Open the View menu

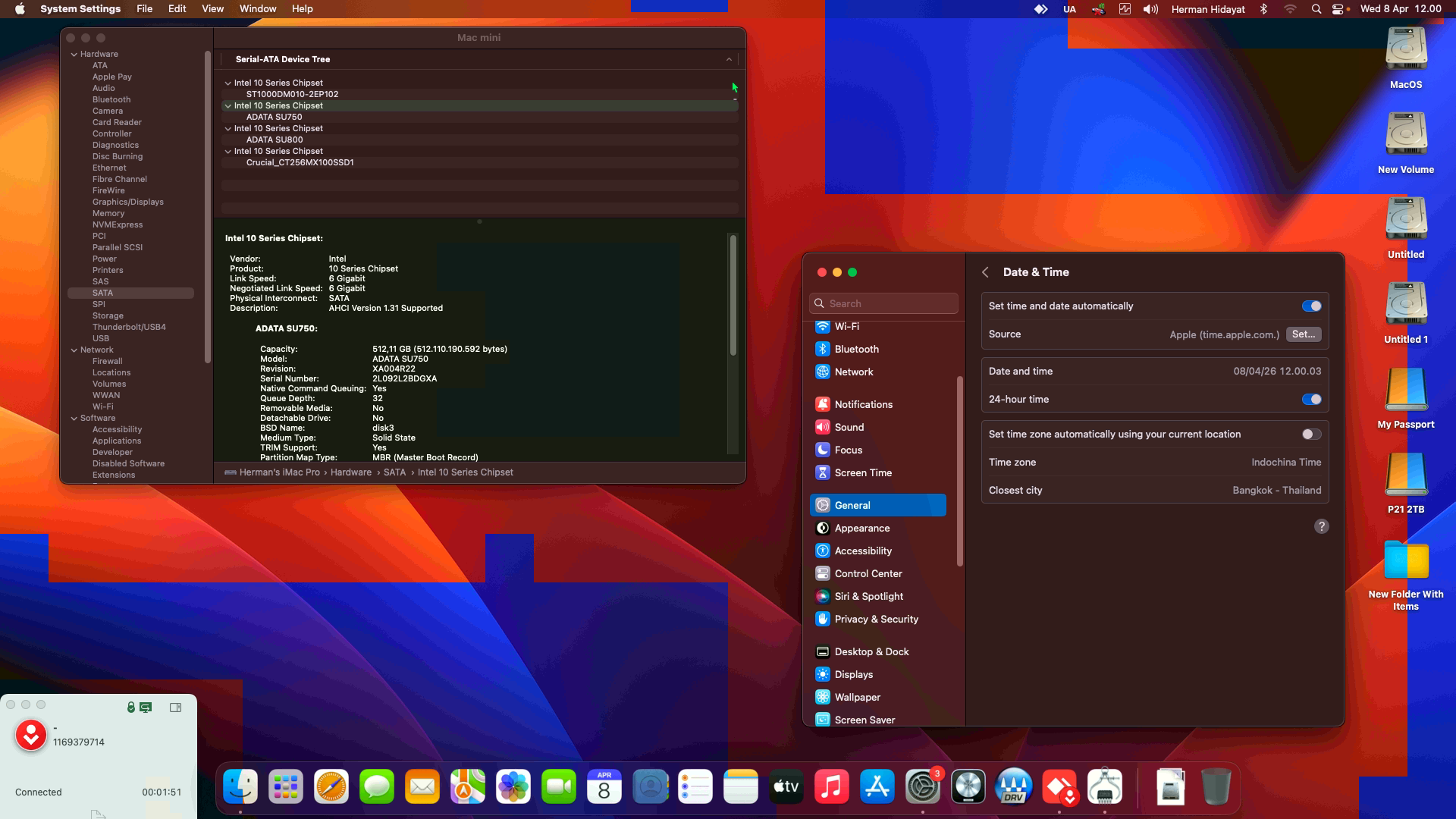click(212, 9)
